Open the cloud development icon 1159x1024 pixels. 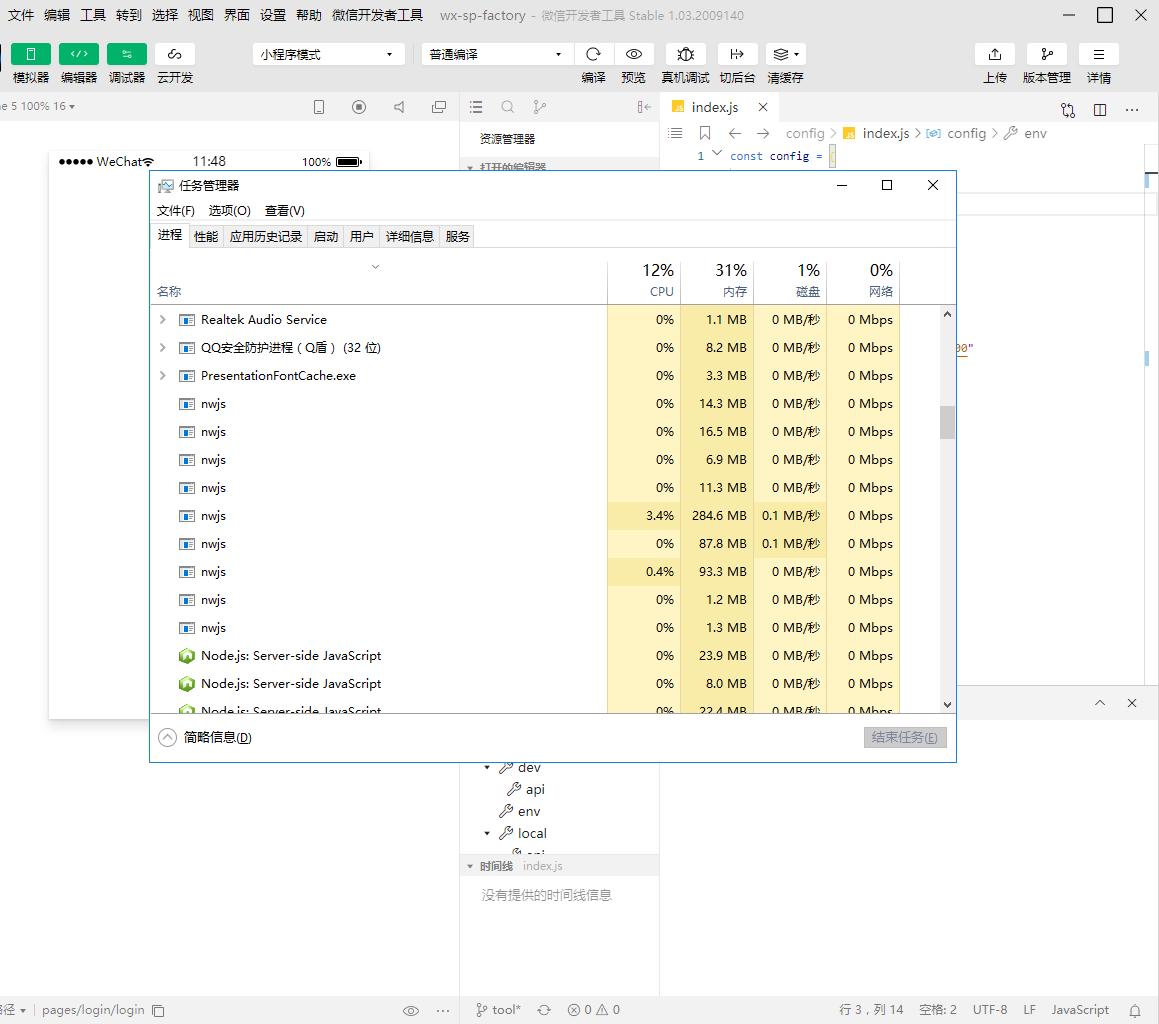coord(174,54)
